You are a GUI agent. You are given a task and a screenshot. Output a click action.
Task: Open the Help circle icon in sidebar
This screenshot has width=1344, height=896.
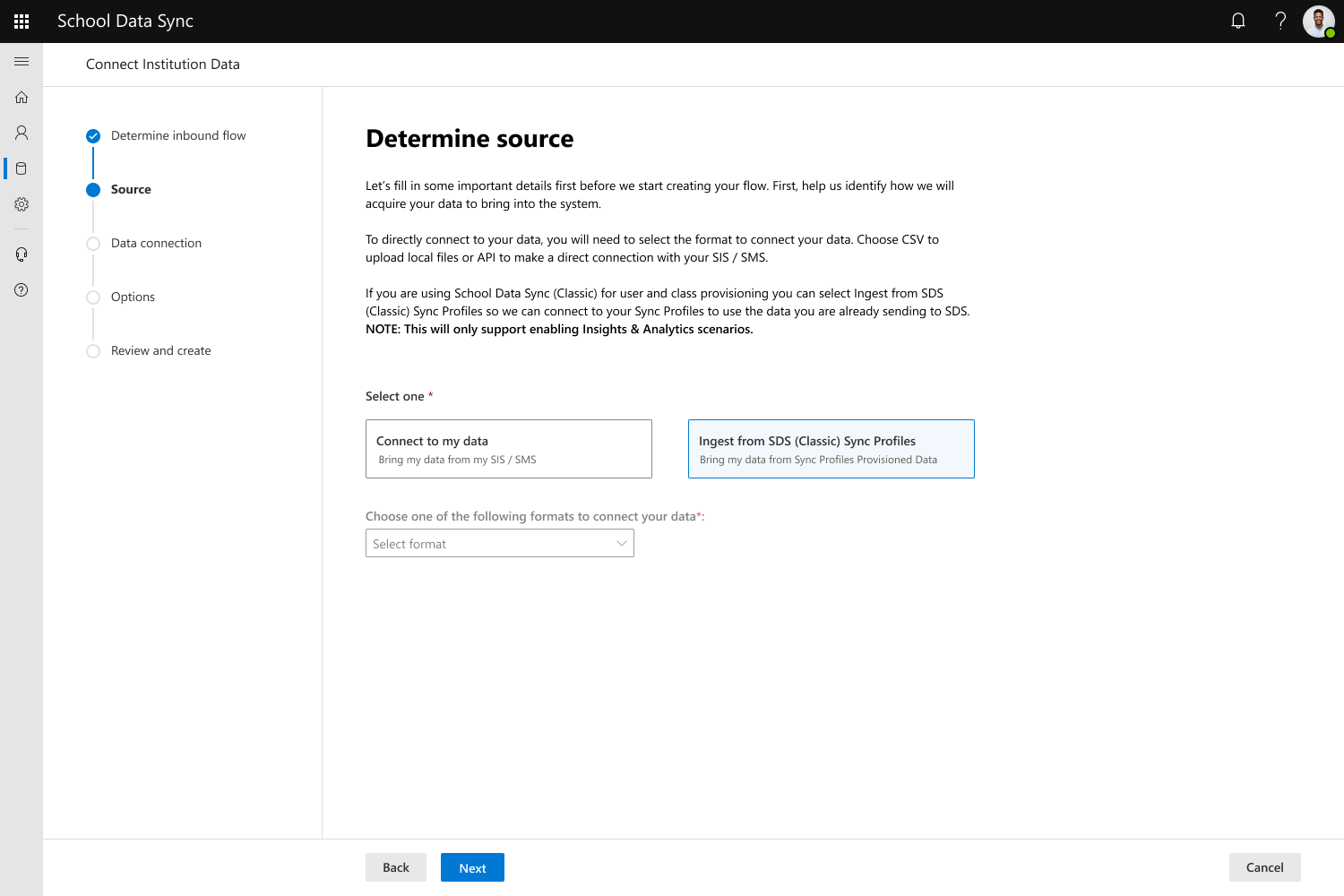[22, 290]
